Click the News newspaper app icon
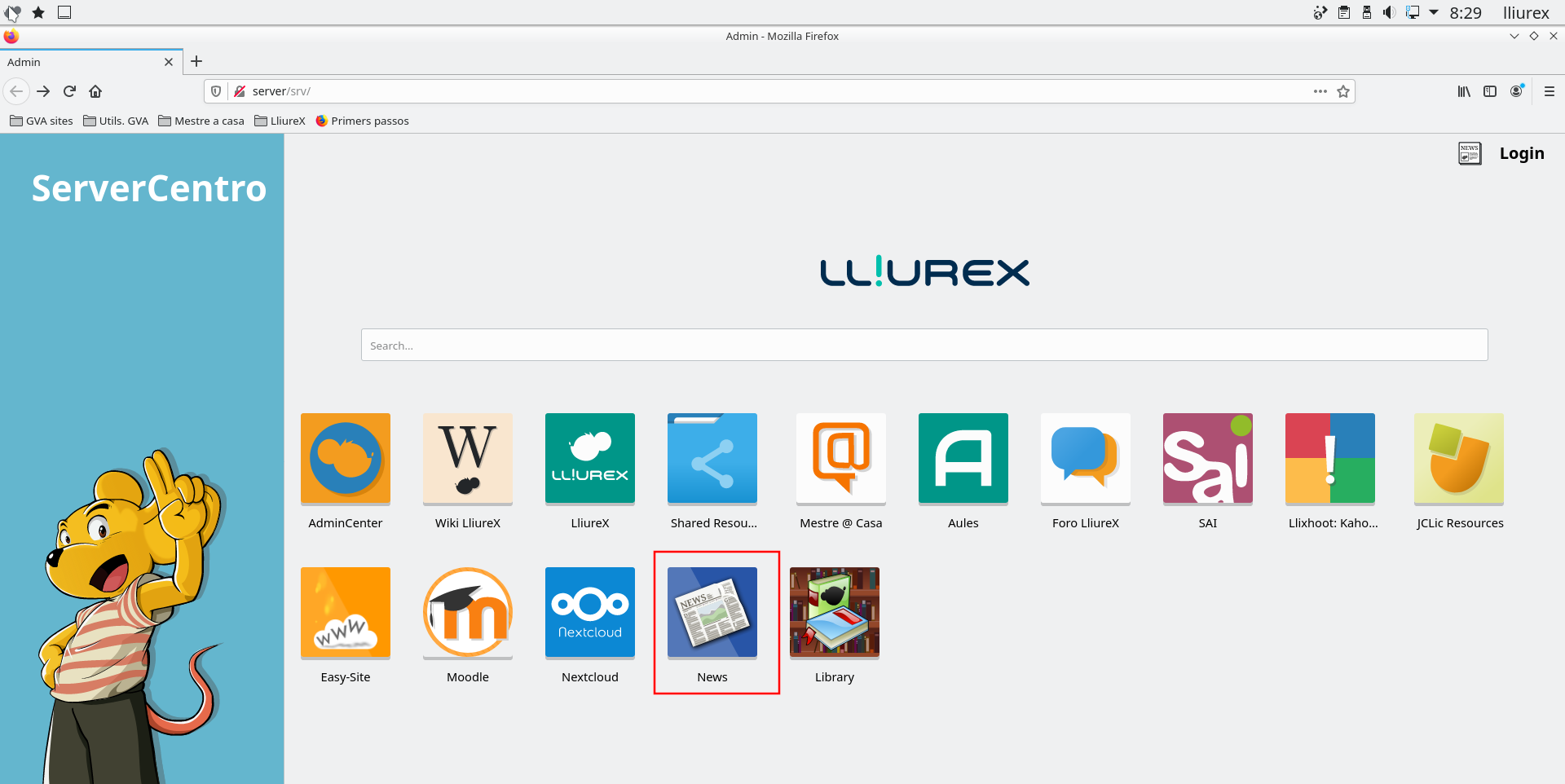 coord(712,612)
